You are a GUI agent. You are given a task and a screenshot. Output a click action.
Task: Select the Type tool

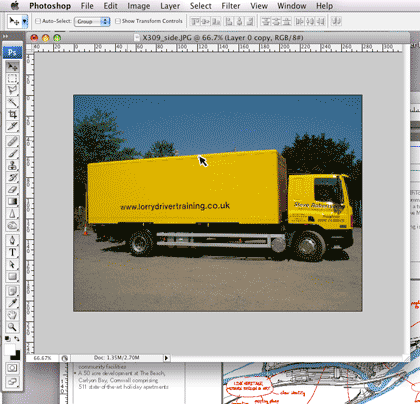pyautogui.click(x=13, y=252)
